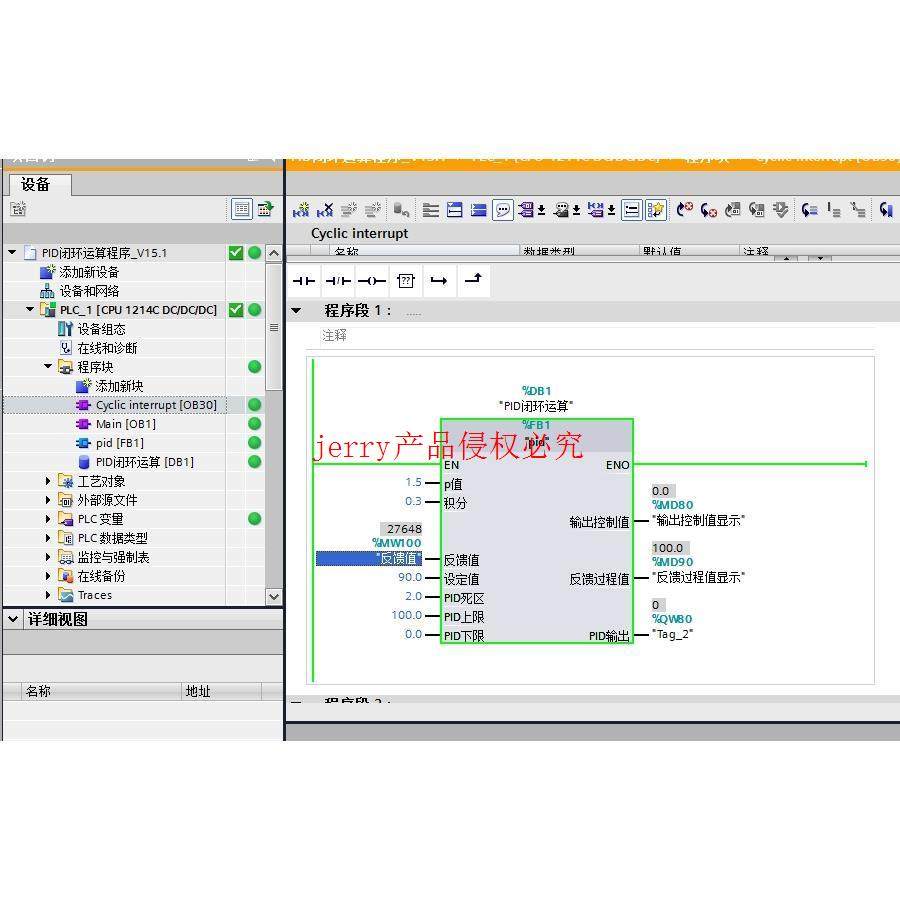Switch to the 设备 tab

click(40, 185)
